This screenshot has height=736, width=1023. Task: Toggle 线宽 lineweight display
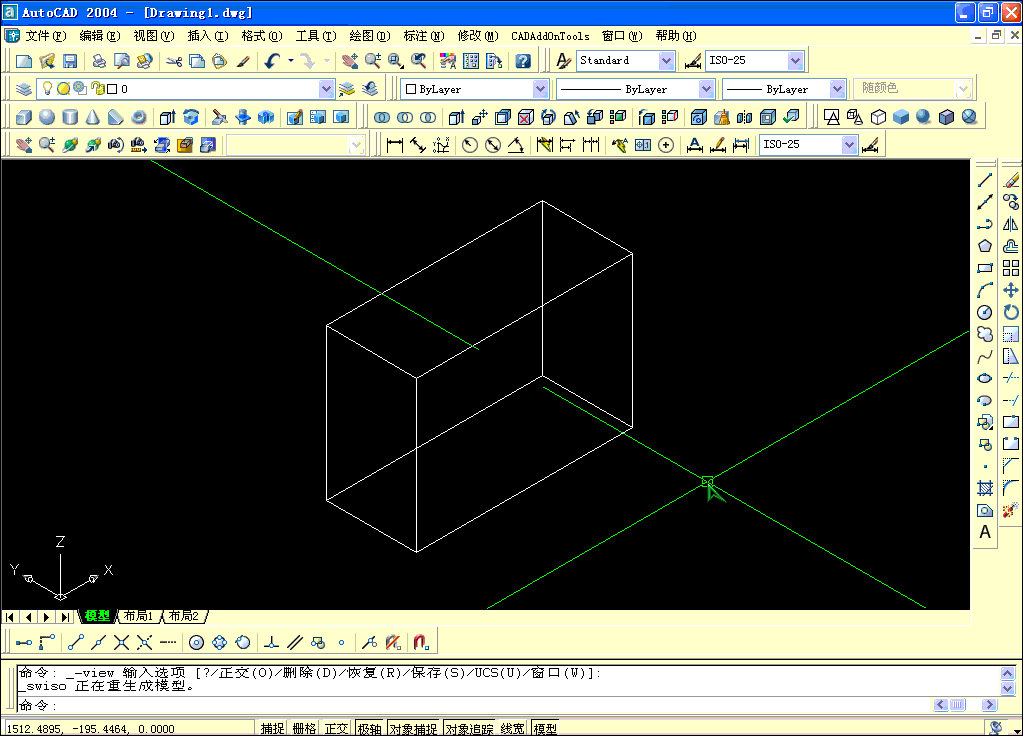point(513,728)
